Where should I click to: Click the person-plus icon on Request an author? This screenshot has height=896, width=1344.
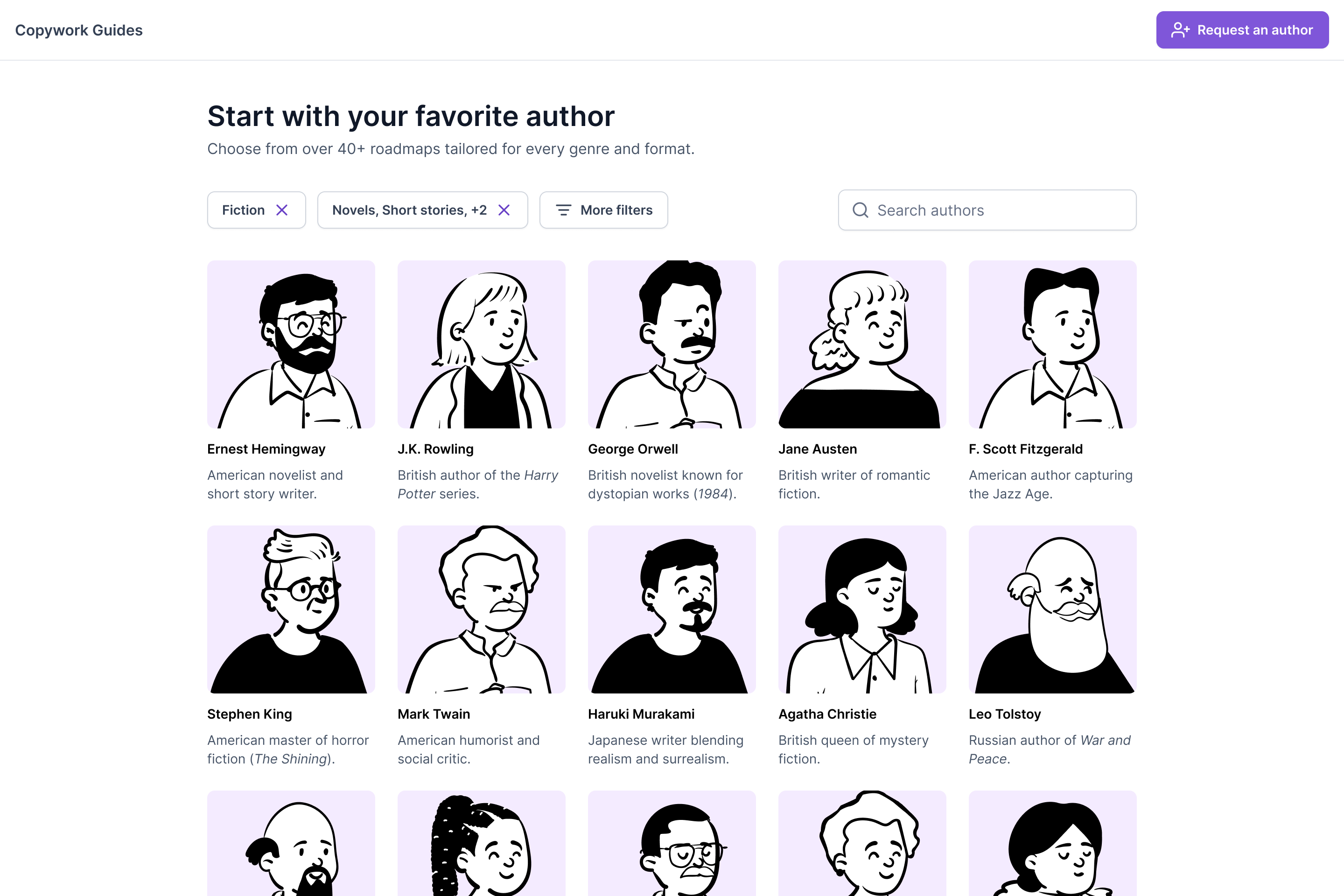point(1180,30)
